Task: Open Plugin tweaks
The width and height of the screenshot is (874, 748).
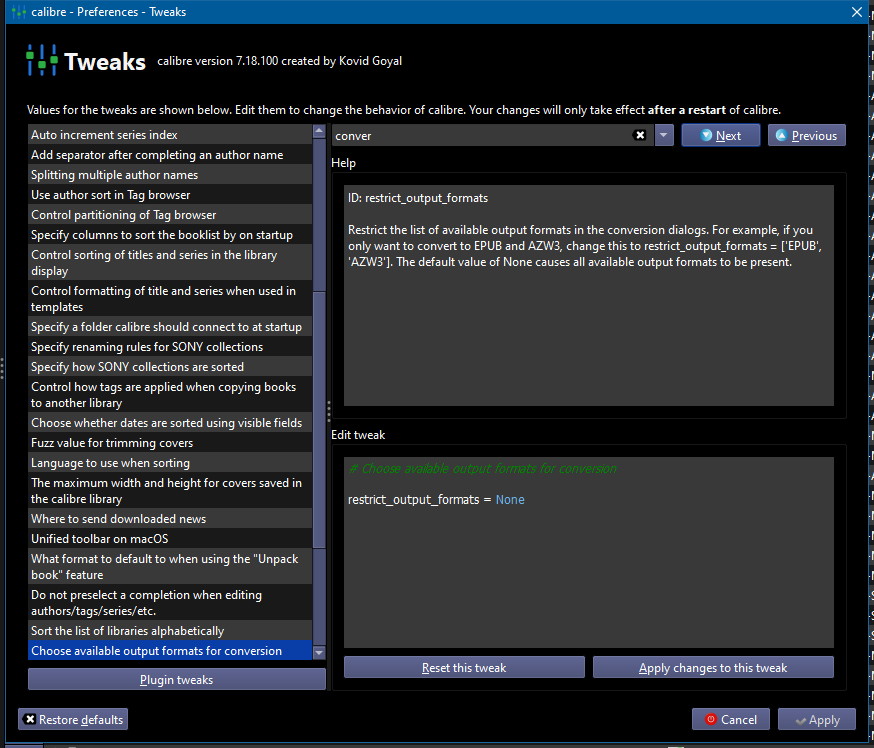Action: pyautogui.click(x=177, y=679)
